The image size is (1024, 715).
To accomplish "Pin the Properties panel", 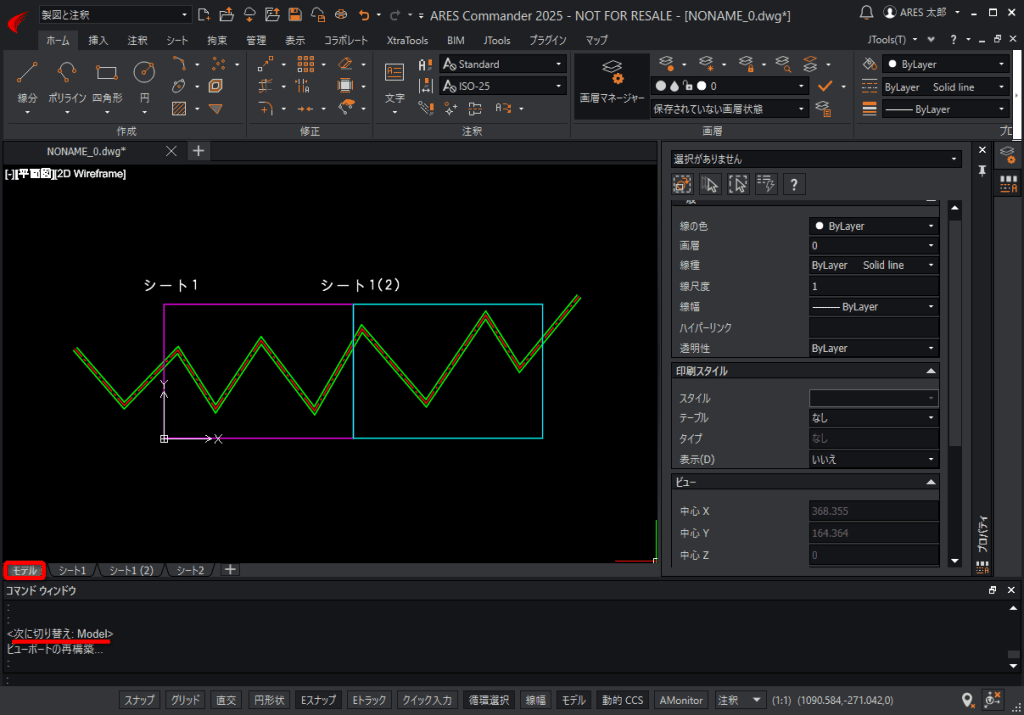I will click(982, 170).
